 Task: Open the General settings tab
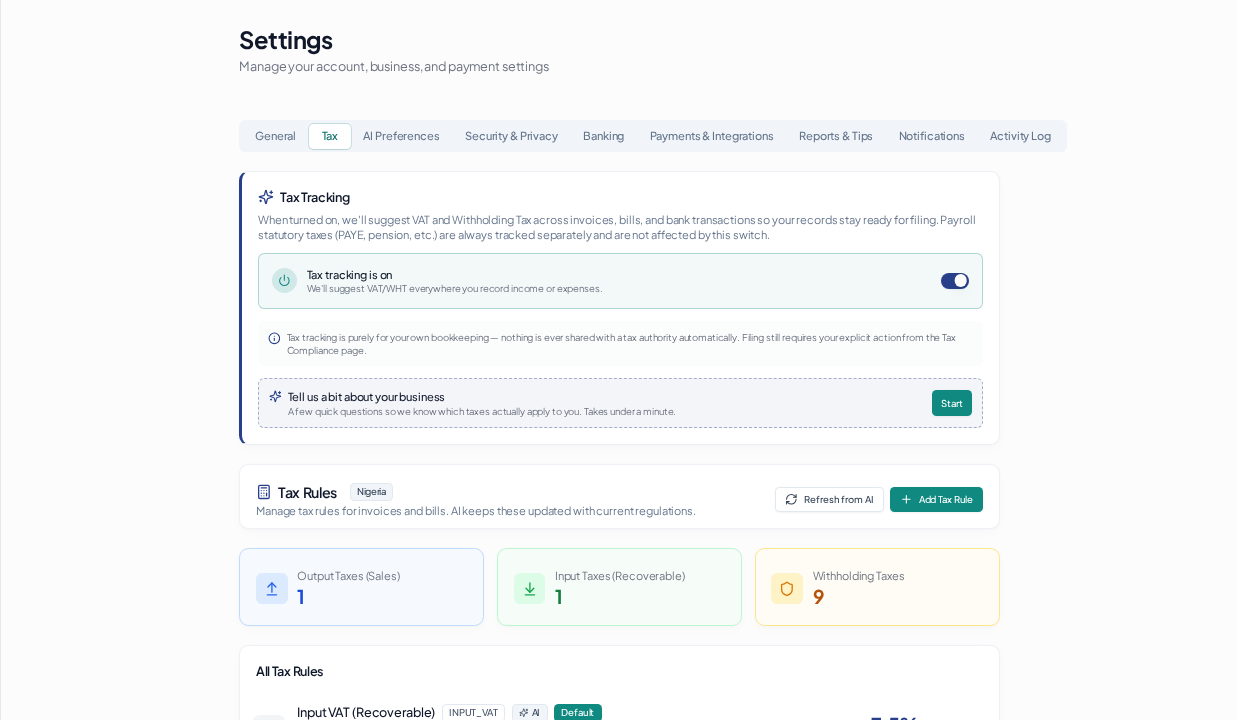(275, 136)
